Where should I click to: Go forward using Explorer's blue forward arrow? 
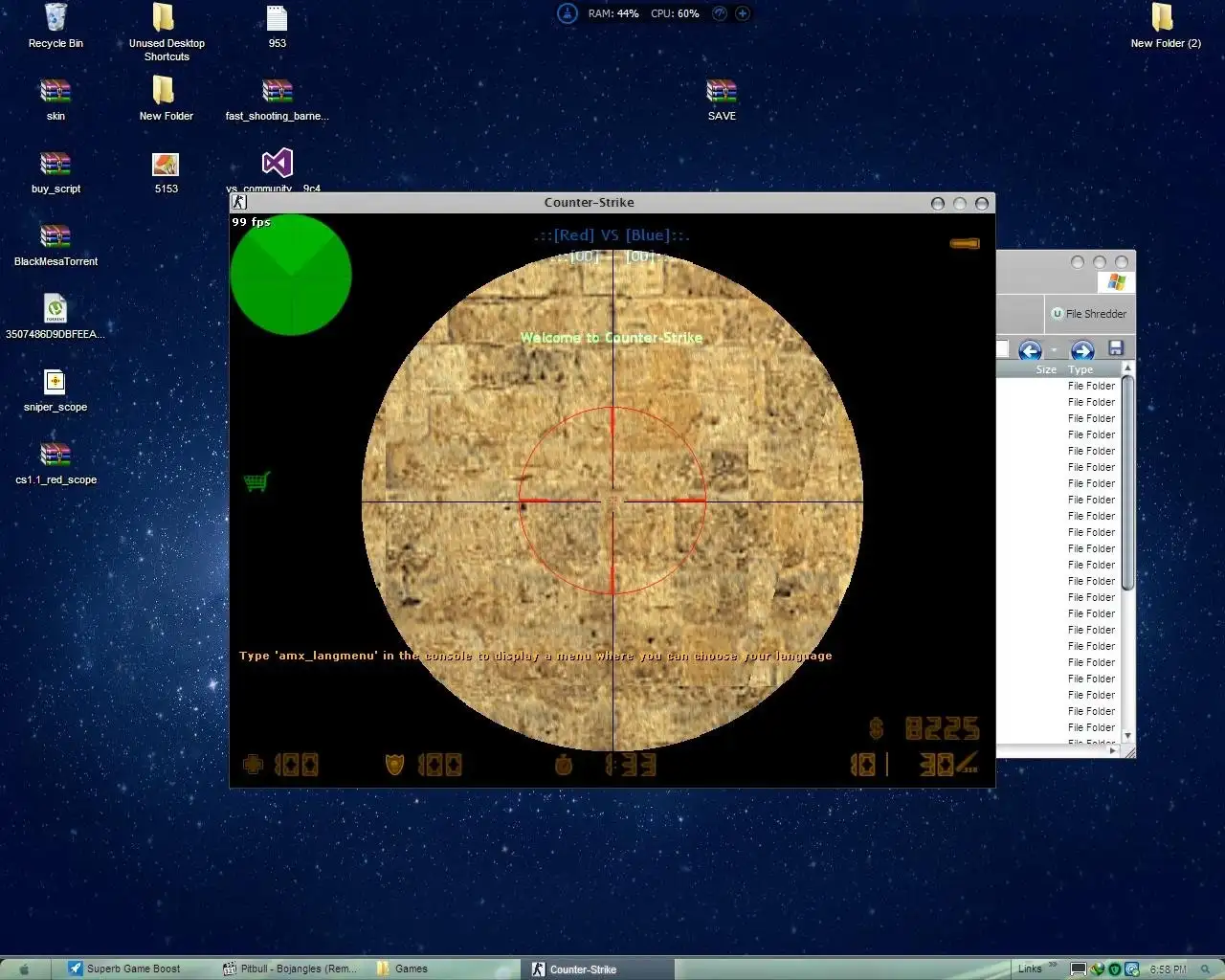1081,350
